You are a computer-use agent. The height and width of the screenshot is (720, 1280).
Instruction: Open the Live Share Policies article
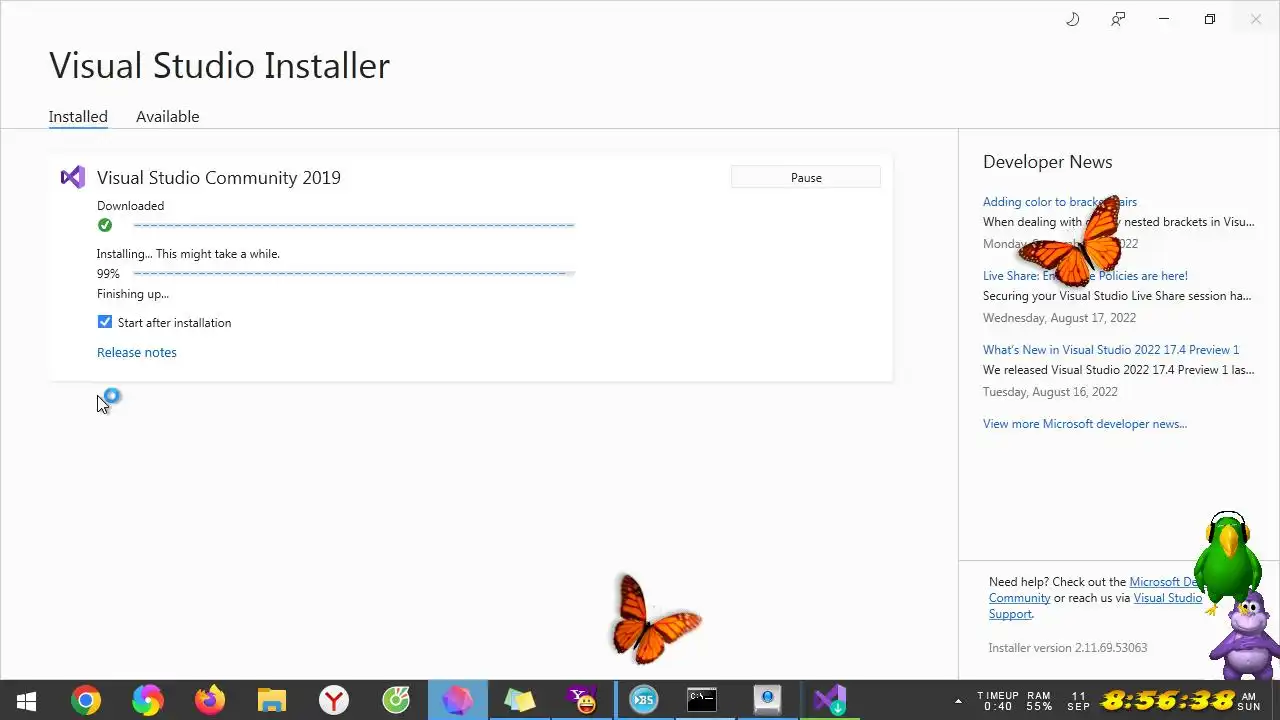pos(1085,275)
